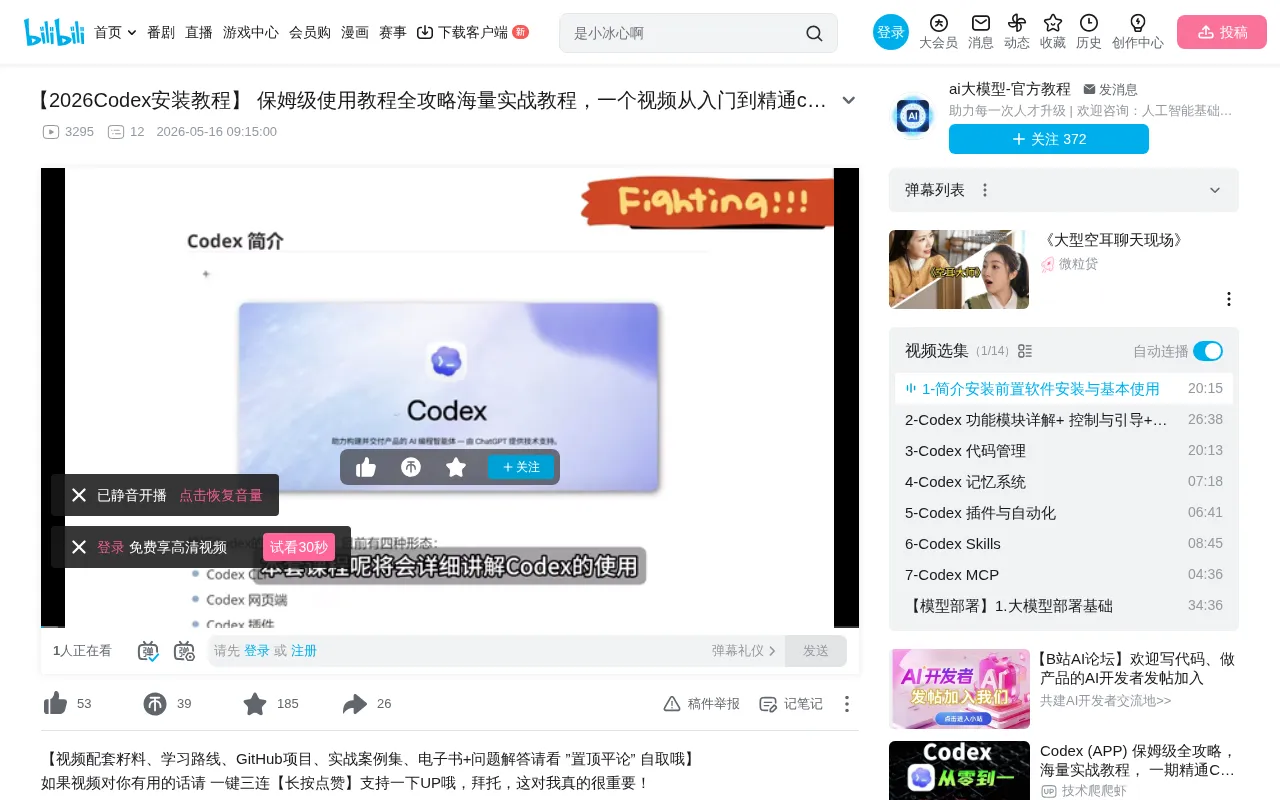This screenshot has width=1280, height=800.
Task: Dismiss the 已静音开播 notice
Action: point(79,495)
